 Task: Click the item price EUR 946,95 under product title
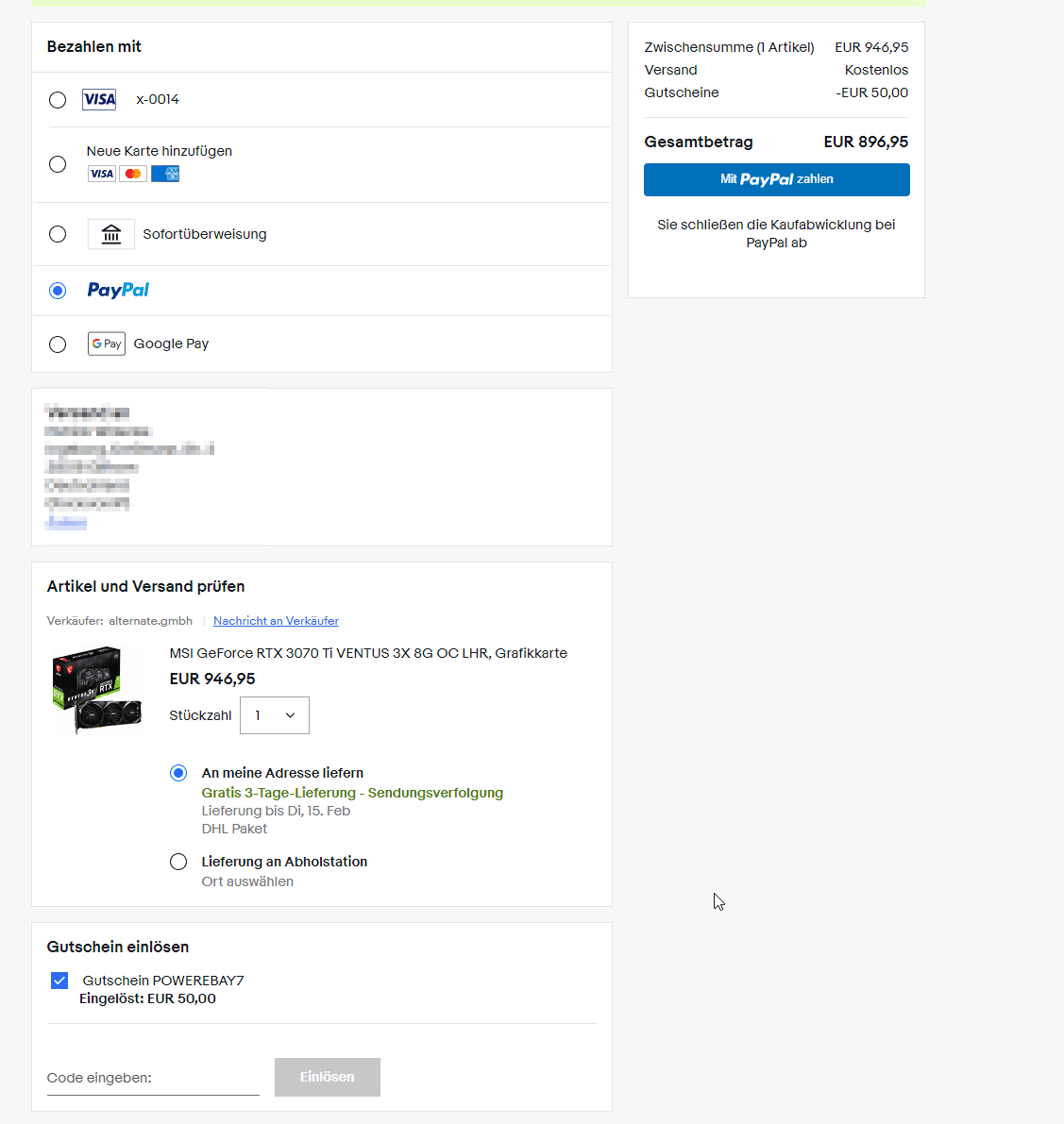pos(212,679)
